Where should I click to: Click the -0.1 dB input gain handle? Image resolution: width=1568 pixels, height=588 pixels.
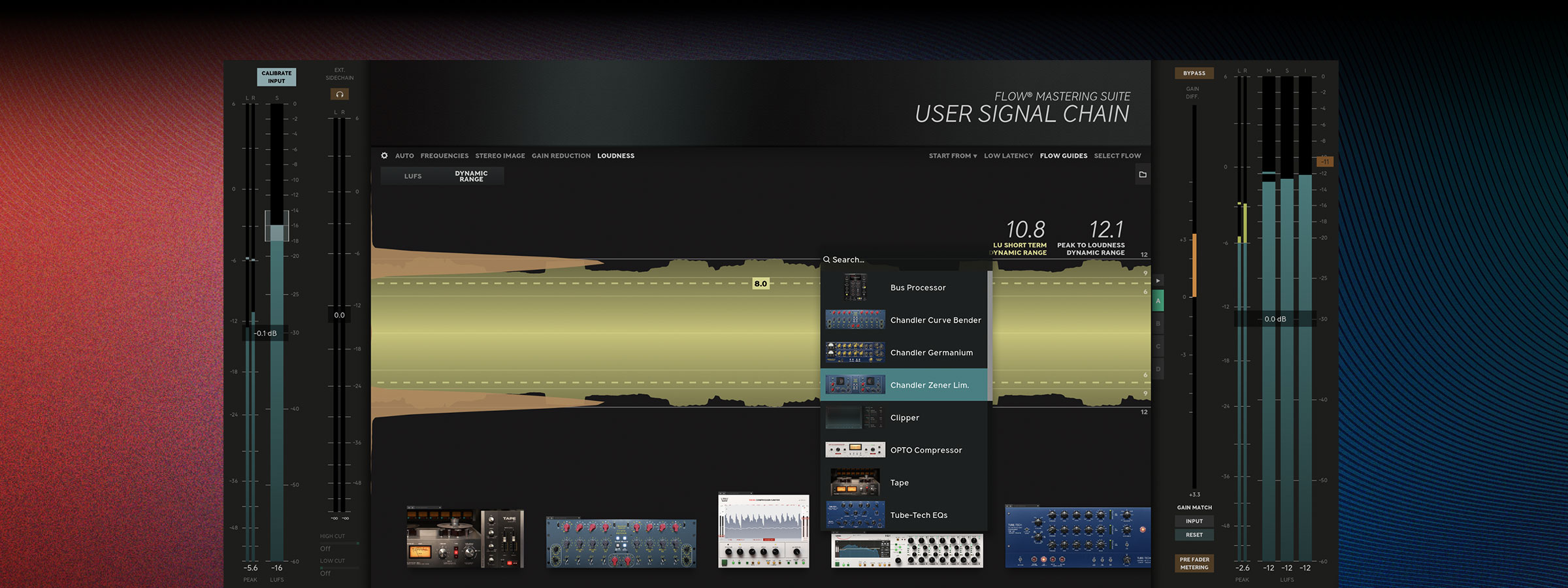pyautogui.click(x=266, y=333)
